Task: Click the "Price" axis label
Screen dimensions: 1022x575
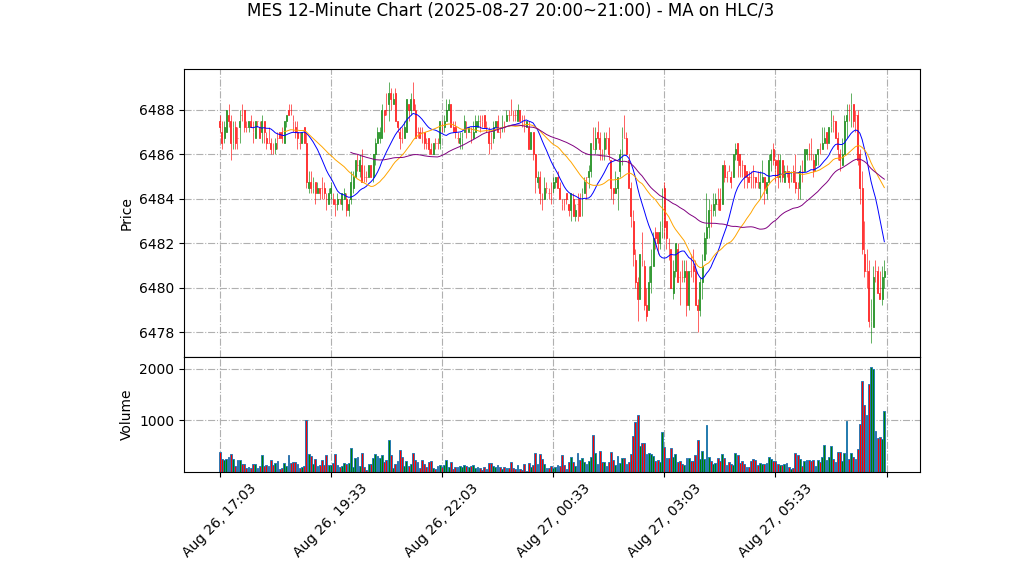Action: [126, 215]
